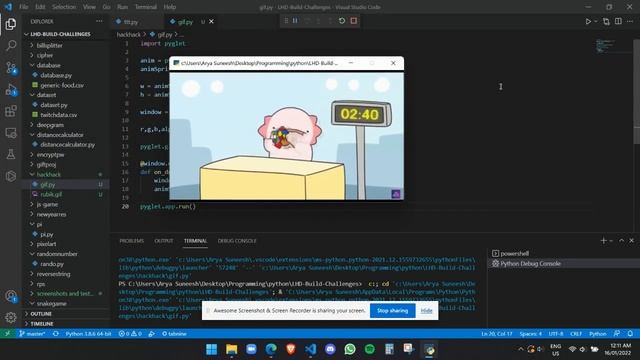640x360 pixels.
Task: Collapse the database folder
Action: (x=48, y=65)
